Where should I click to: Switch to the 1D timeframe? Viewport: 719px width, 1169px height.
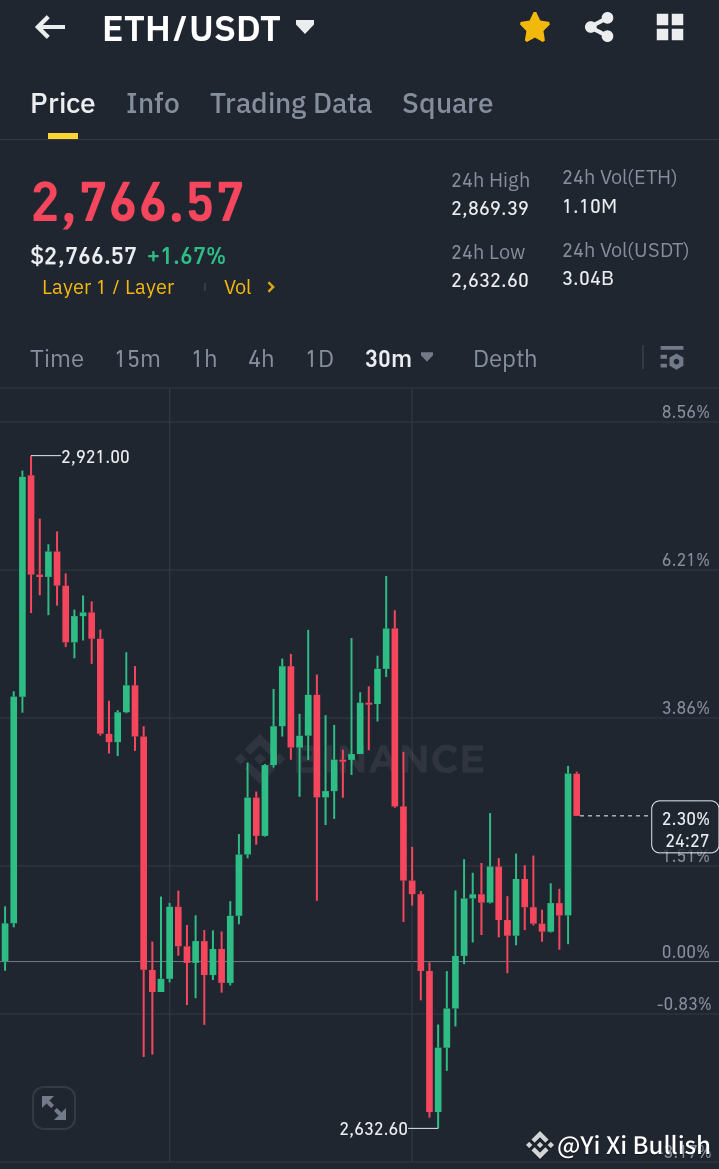319,358
